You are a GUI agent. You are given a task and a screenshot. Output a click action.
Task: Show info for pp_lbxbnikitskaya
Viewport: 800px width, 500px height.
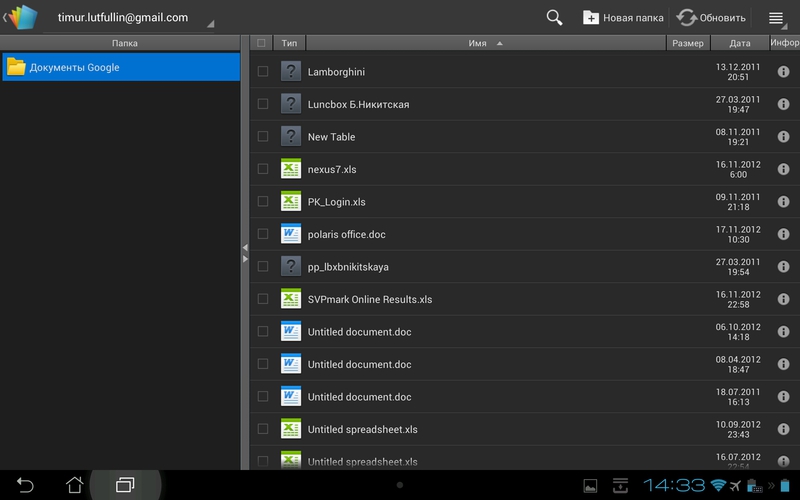click(783, 266)
